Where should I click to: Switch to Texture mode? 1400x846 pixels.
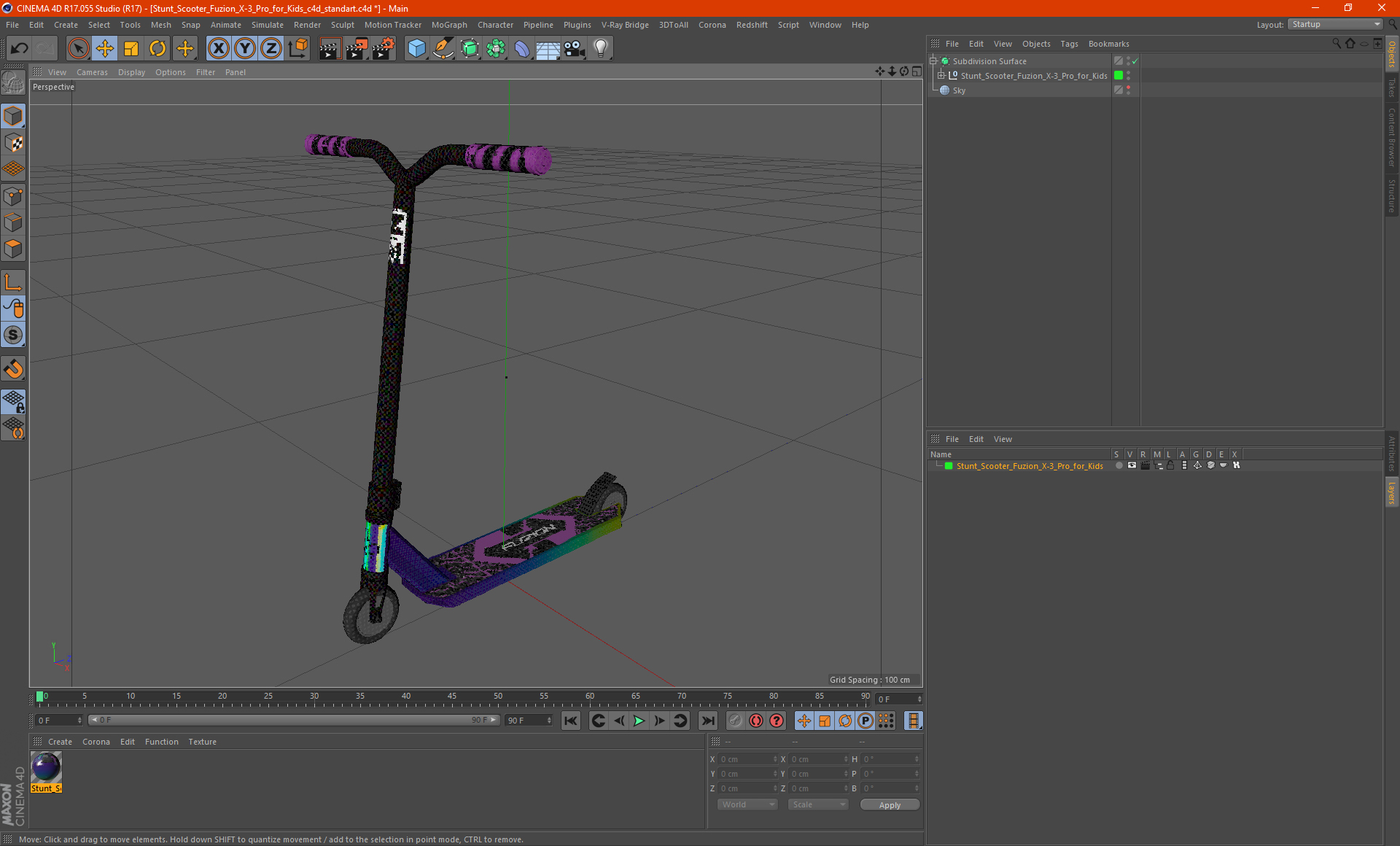[13, 142]
